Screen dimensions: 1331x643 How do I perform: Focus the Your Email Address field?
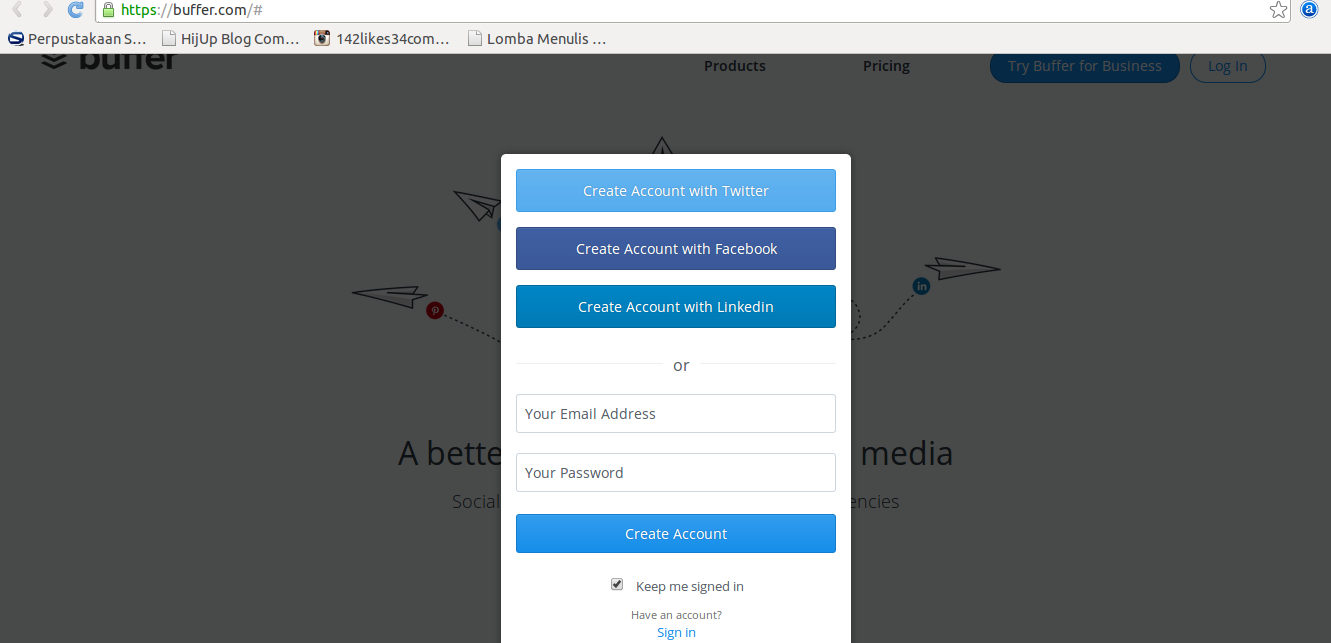(676, 414)
